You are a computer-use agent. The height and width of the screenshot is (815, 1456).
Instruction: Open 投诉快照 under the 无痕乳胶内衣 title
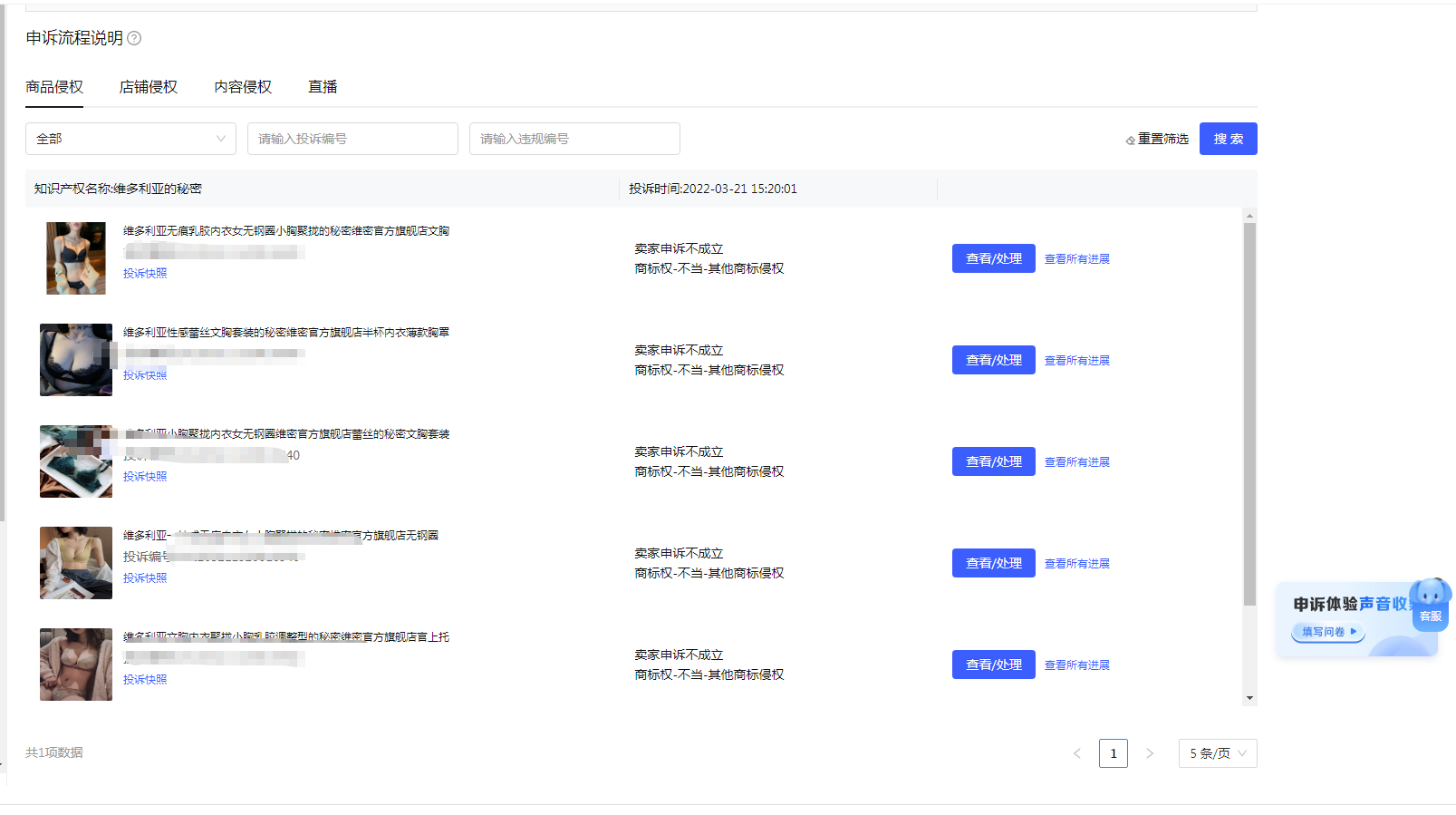pos(145,274)
